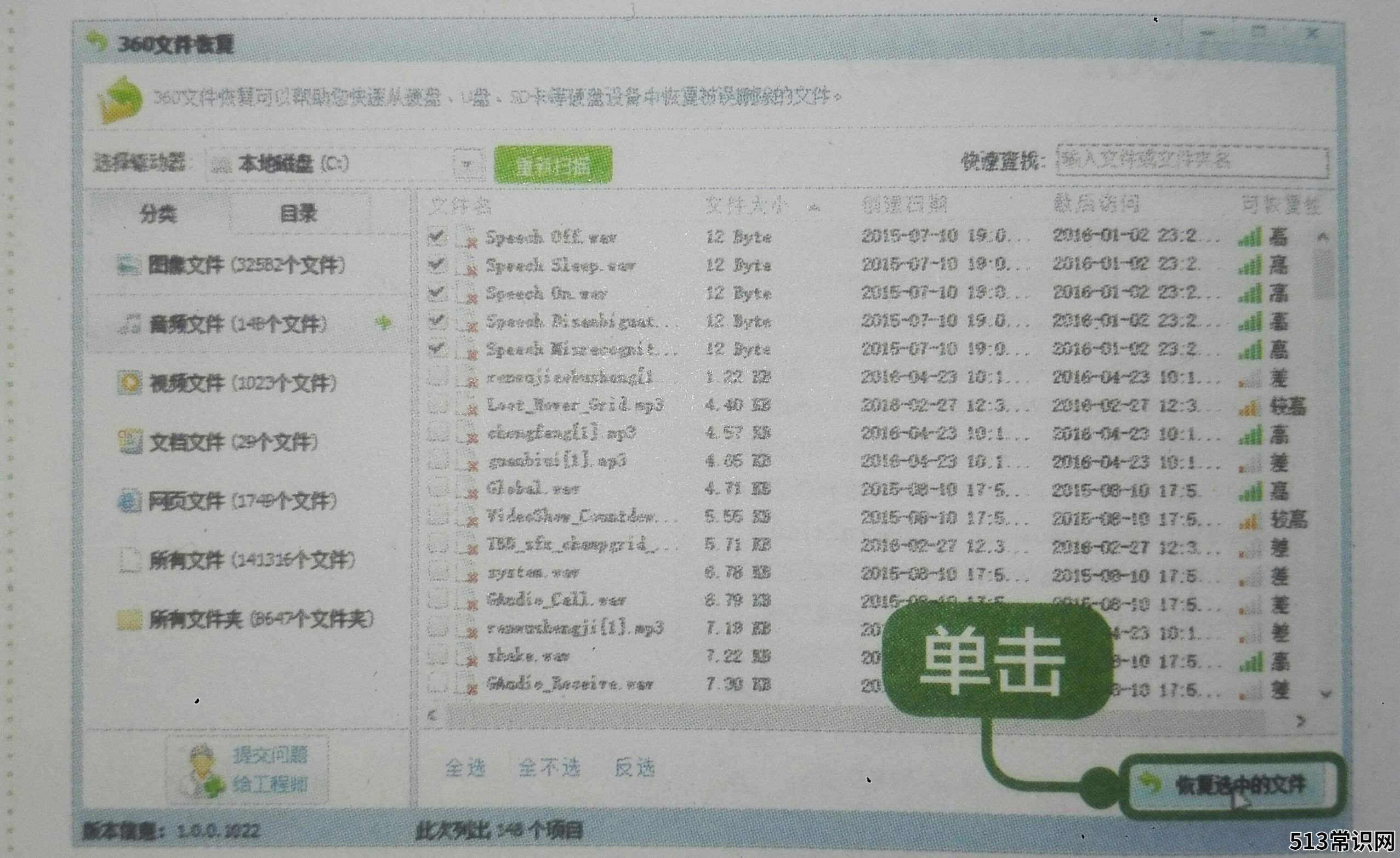The width and height of the screenshot is (1400, 858).
Task: Uncheck the Speech Disambiguat... checkbox
Action: coord(437,321)
